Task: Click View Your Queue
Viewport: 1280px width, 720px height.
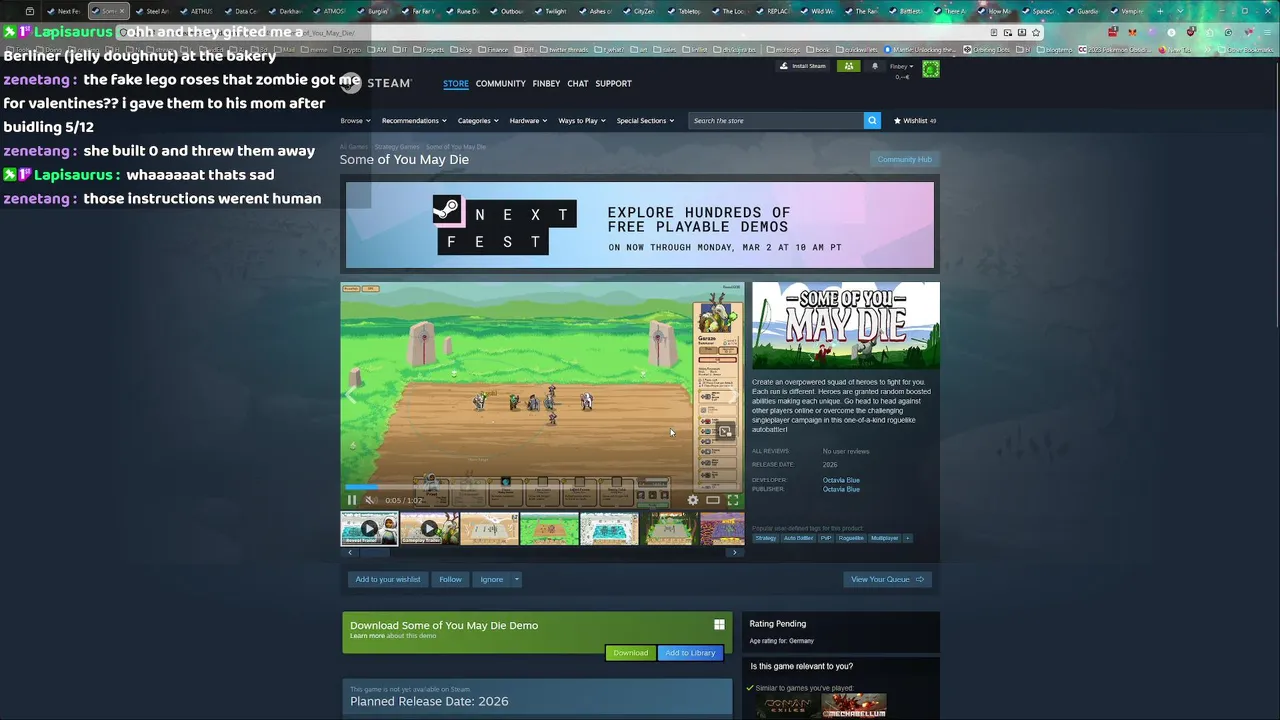Action: tap(887, 579)
